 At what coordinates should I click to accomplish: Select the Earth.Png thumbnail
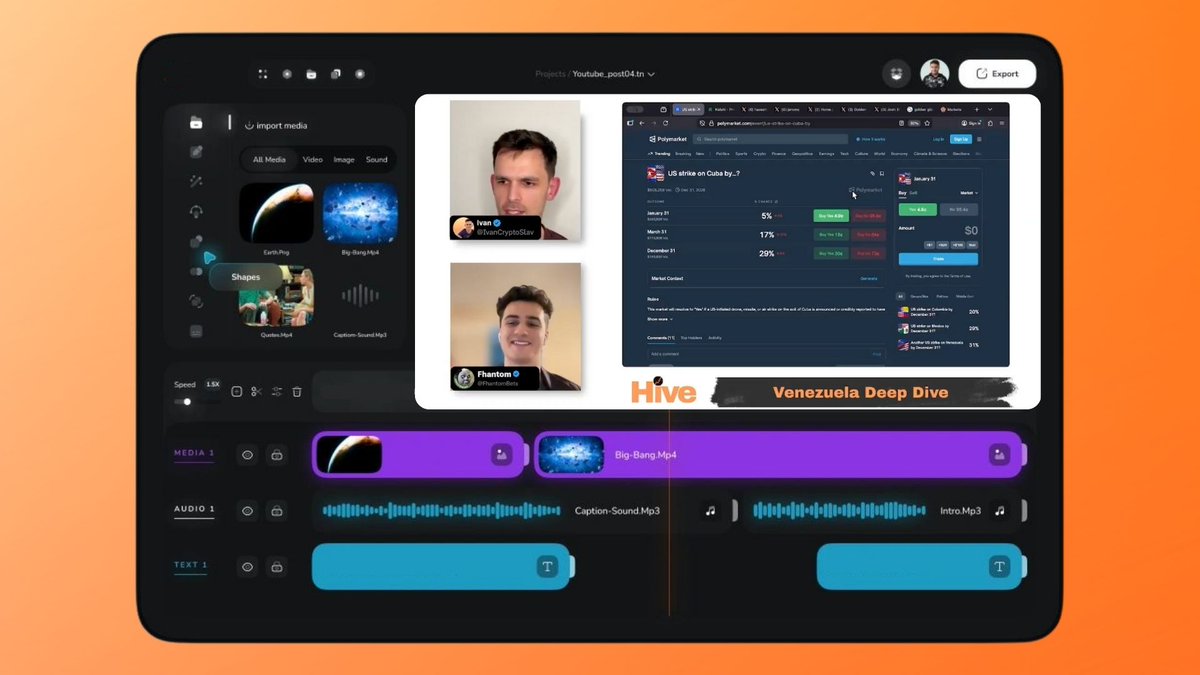[x=276, y=214]
